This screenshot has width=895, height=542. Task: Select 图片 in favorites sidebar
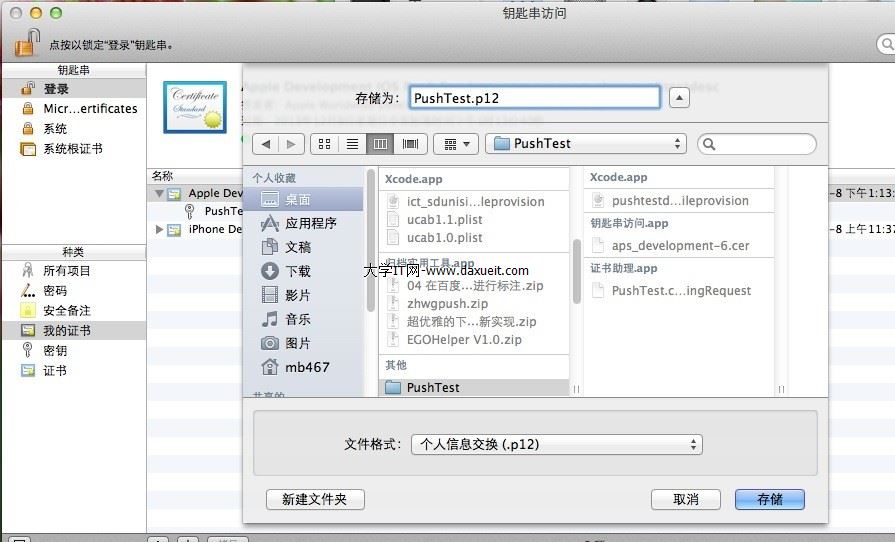[x=303, y=343]
